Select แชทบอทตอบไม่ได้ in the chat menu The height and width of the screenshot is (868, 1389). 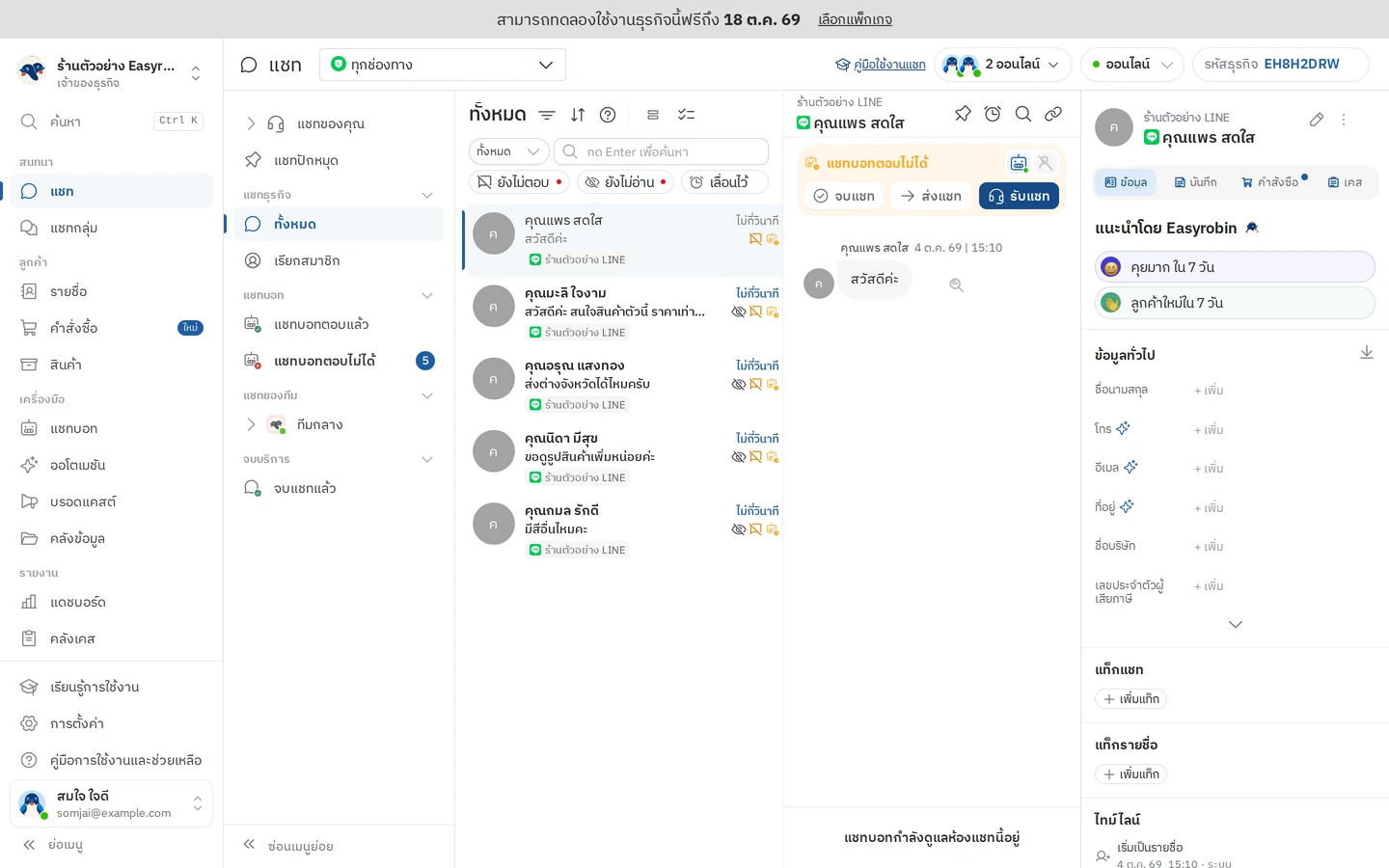pos(340,361)
